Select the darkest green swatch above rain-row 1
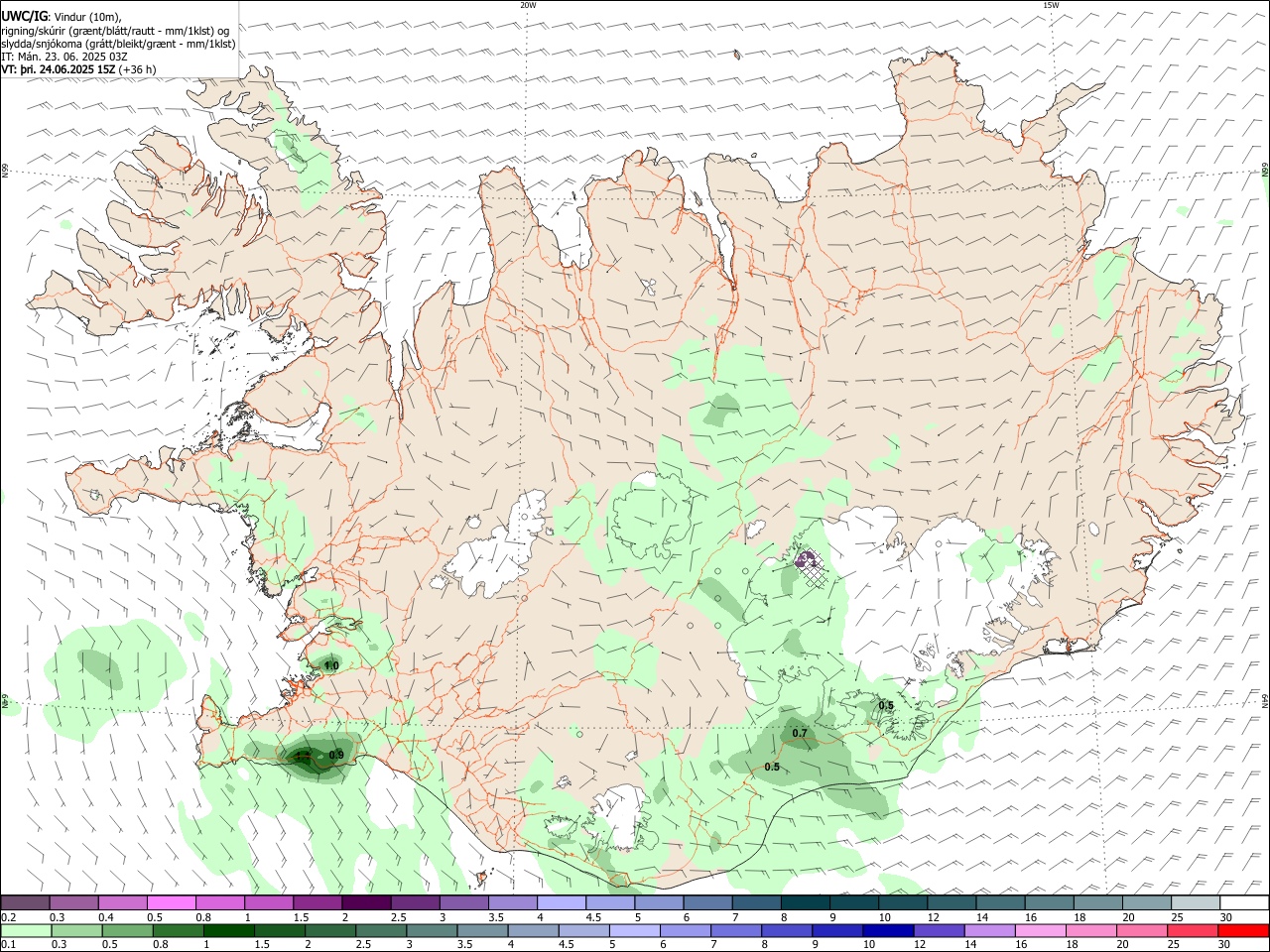 228,930
